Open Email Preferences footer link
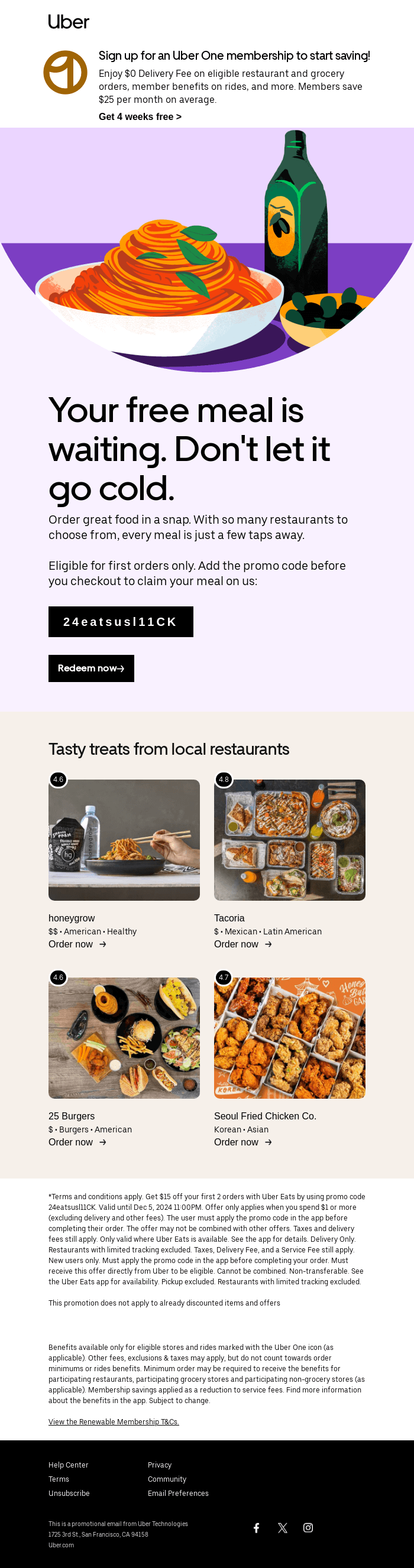 178,1493
